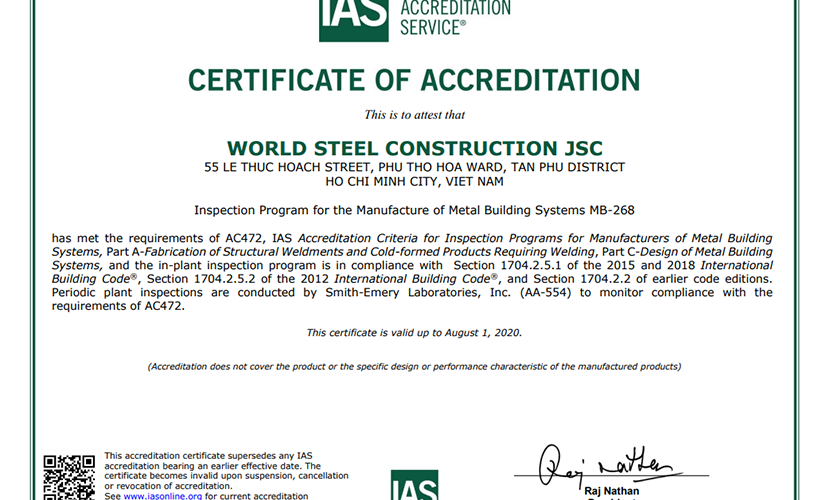Click the '55 LE THUC HOACH STREET' address line

point(414,167)
